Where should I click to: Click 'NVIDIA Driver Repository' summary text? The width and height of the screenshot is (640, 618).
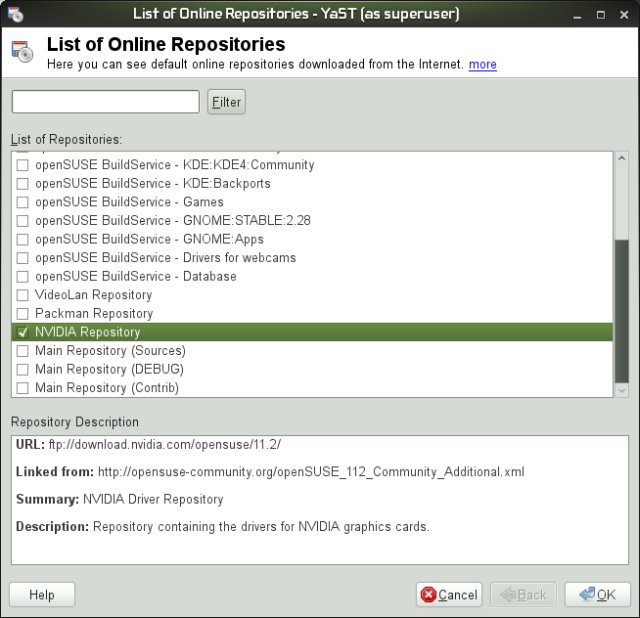153,499
